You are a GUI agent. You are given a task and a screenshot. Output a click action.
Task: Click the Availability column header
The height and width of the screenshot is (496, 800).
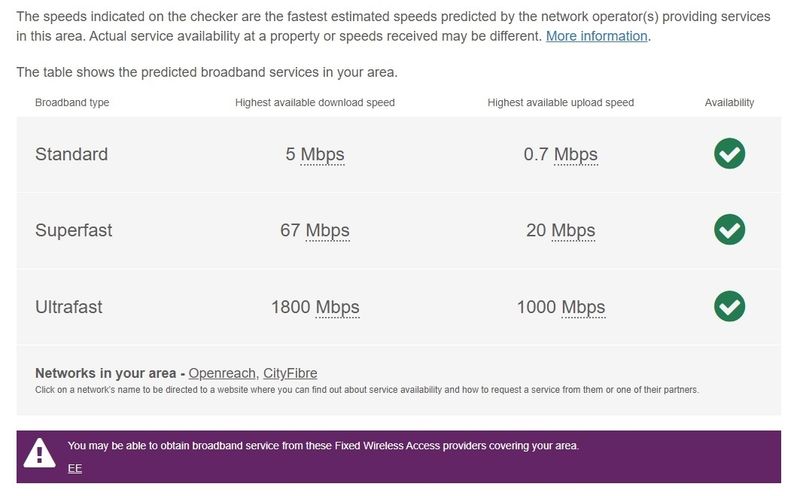click(729, 103)
